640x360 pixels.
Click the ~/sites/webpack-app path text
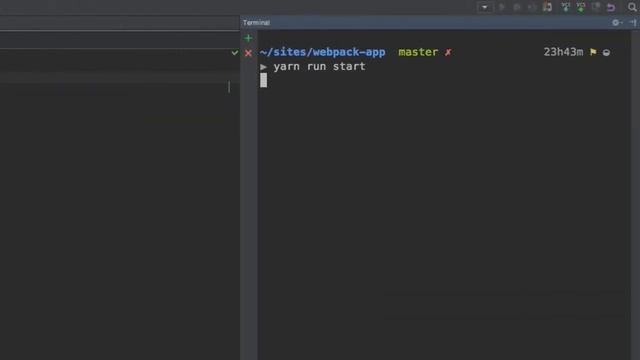tap(322, 52)
